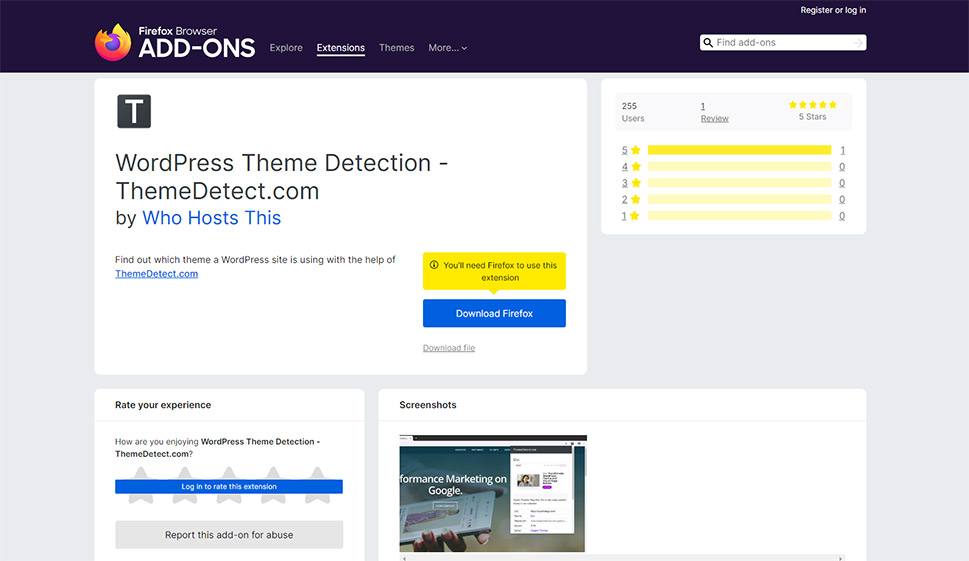Select the fourth rating star

[273, 486]
